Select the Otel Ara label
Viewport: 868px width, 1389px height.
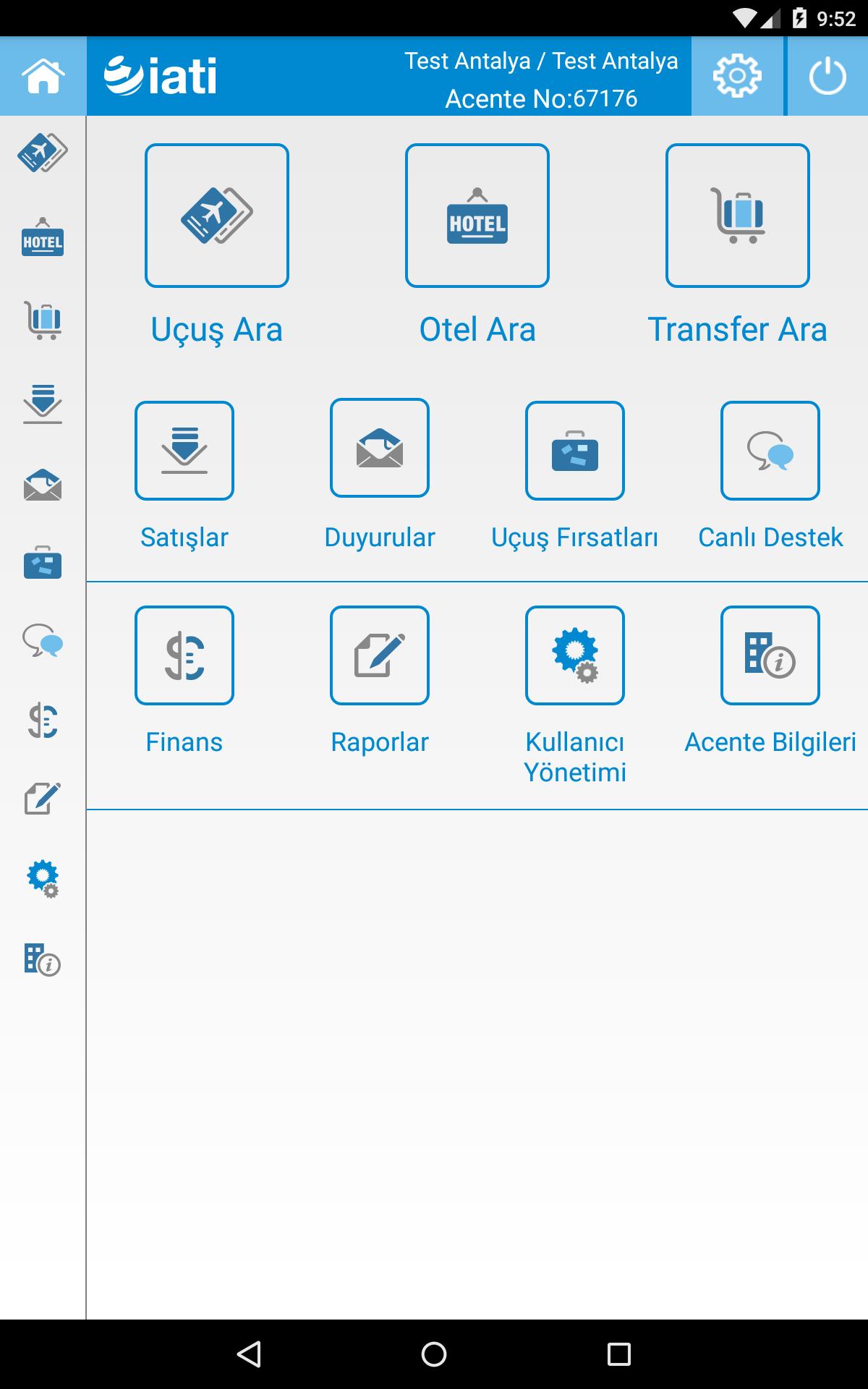pyautogui.click(x=477, y=330)
